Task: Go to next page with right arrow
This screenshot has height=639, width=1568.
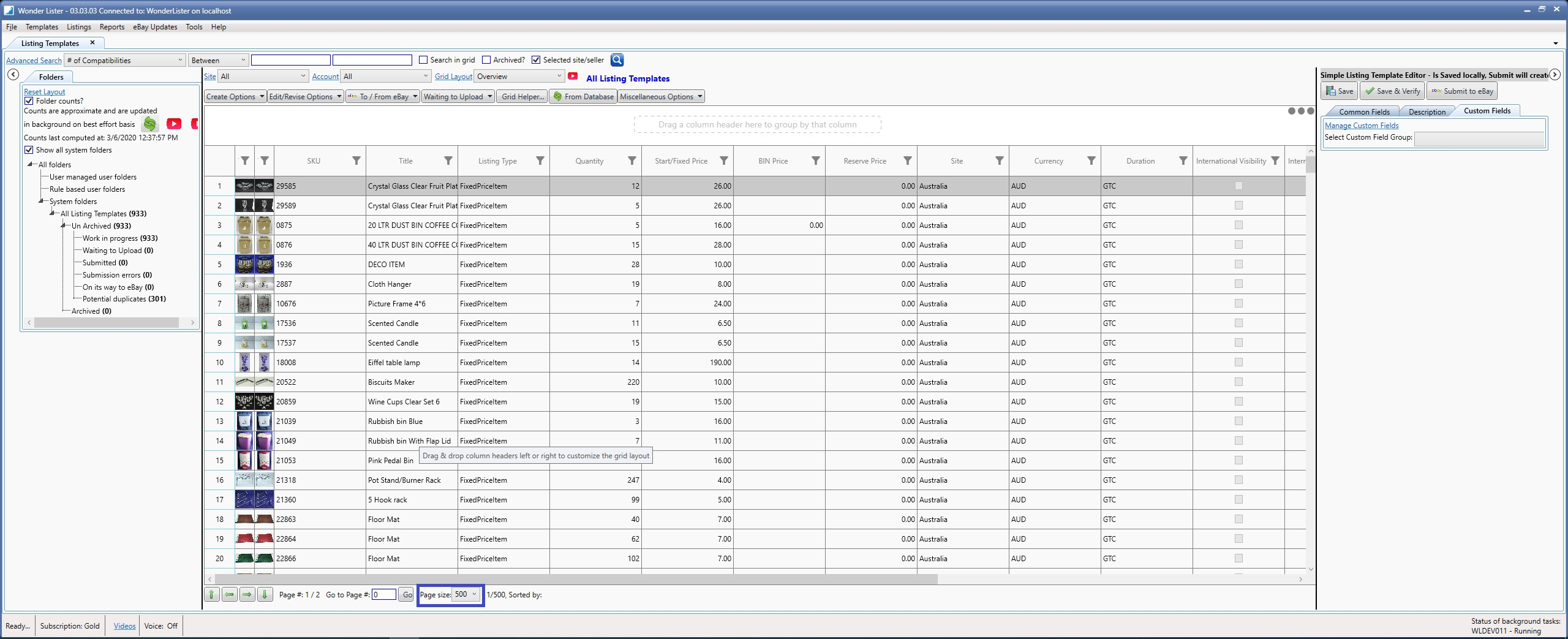Action: click(247, 594)
